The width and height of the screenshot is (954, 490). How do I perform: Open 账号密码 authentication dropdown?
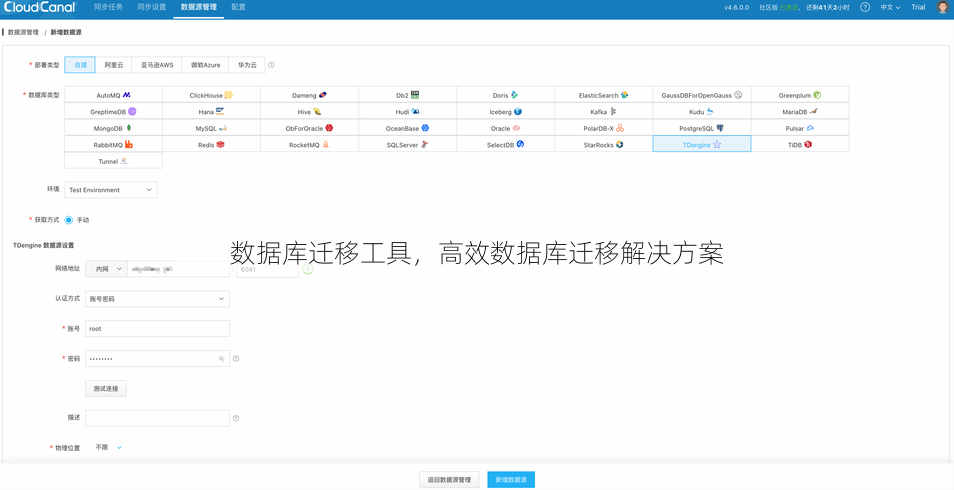158,299
